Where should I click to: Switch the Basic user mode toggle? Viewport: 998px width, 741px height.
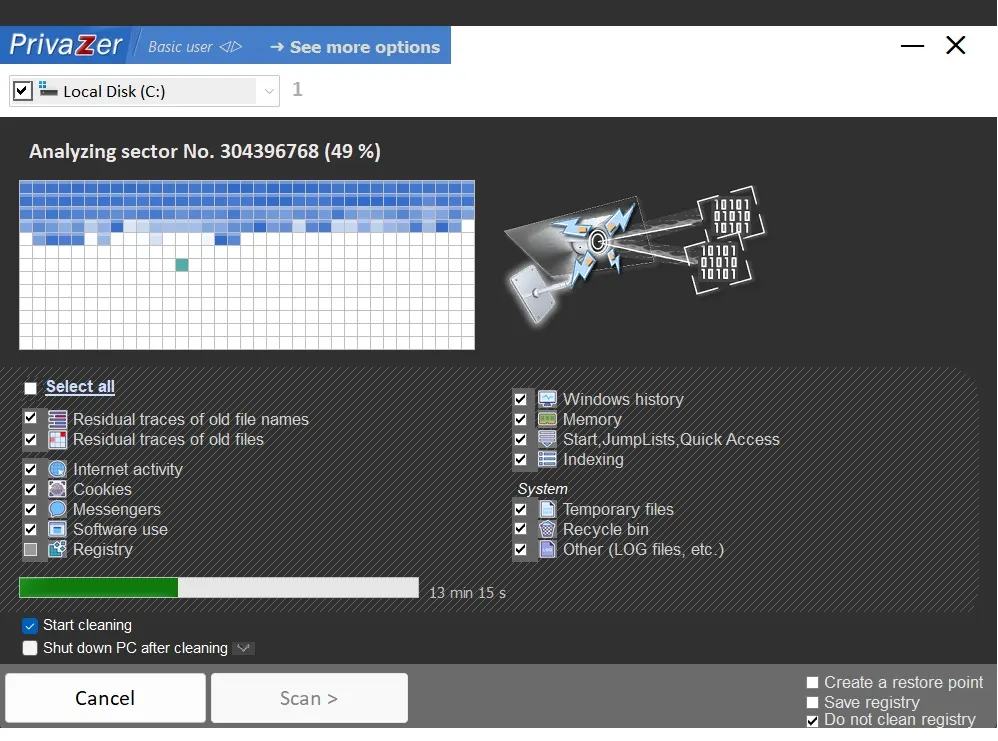195,46
